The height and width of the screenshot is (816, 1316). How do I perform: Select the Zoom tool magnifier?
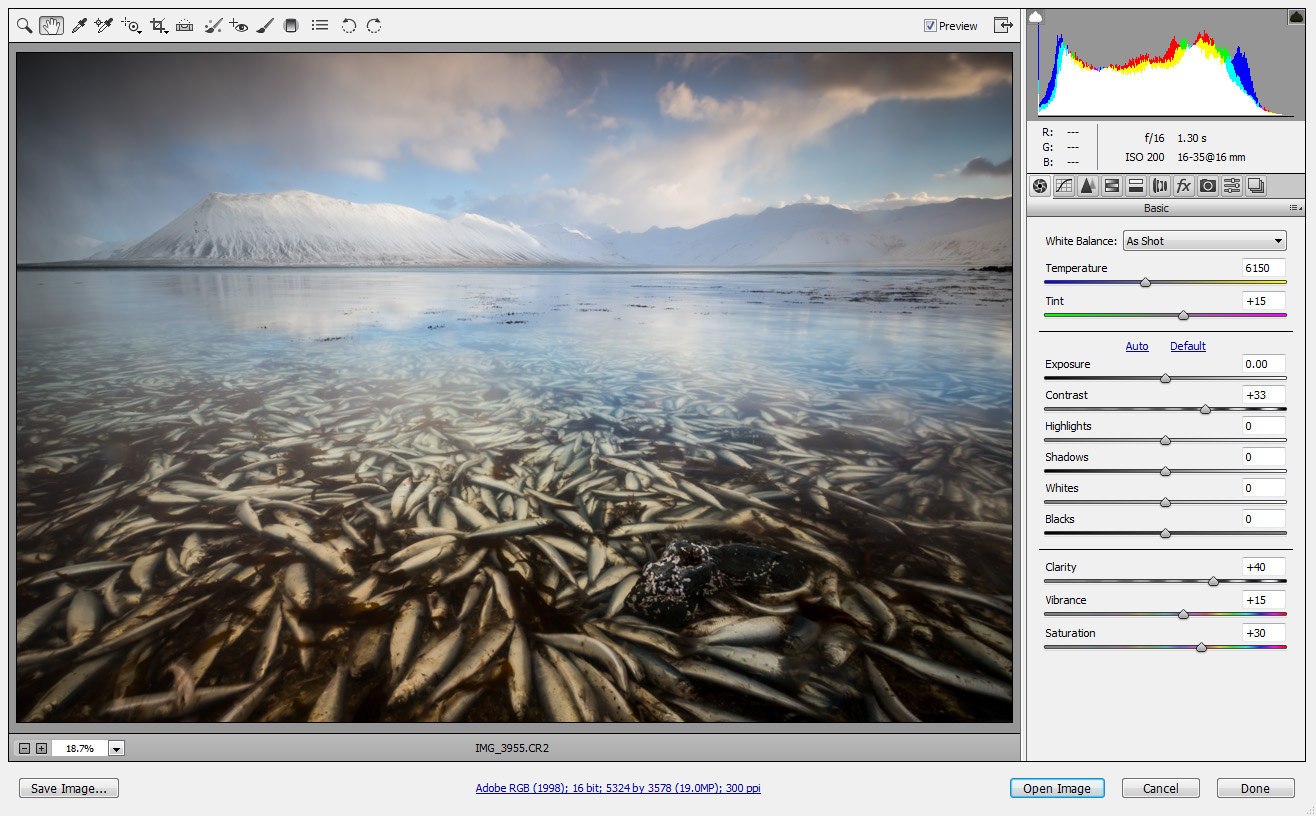click(25, 26)
